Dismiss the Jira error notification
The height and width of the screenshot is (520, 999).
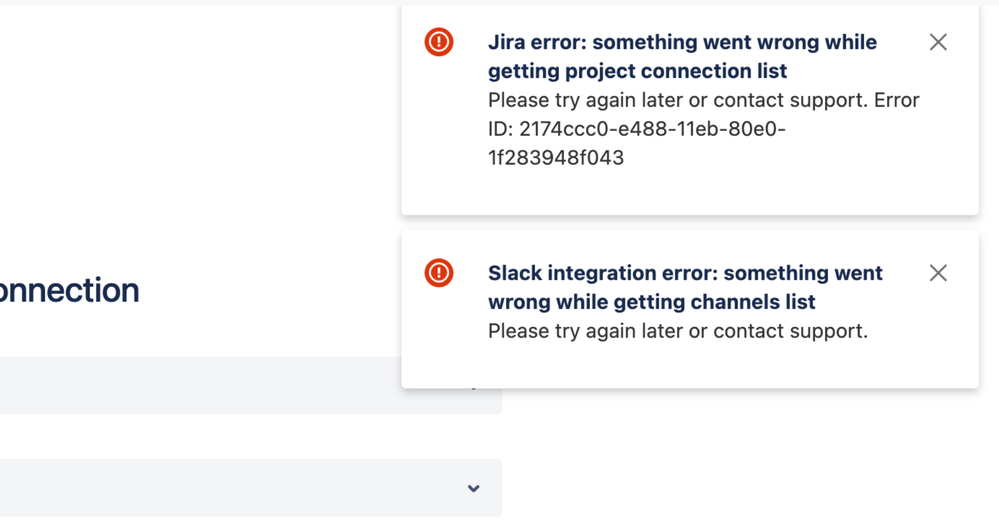point(938,42)
